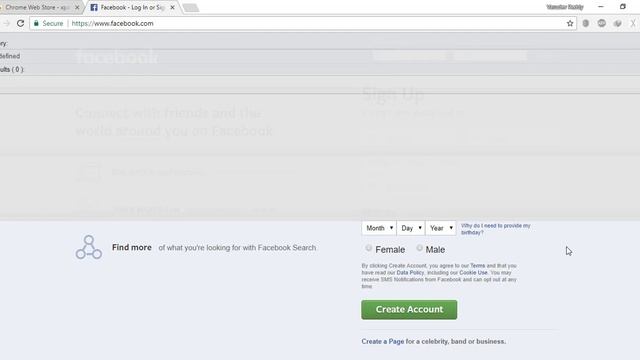Viewport: 640px width, 360px height.
Task: Close the Facebook Log In tab
Action: 172,7
